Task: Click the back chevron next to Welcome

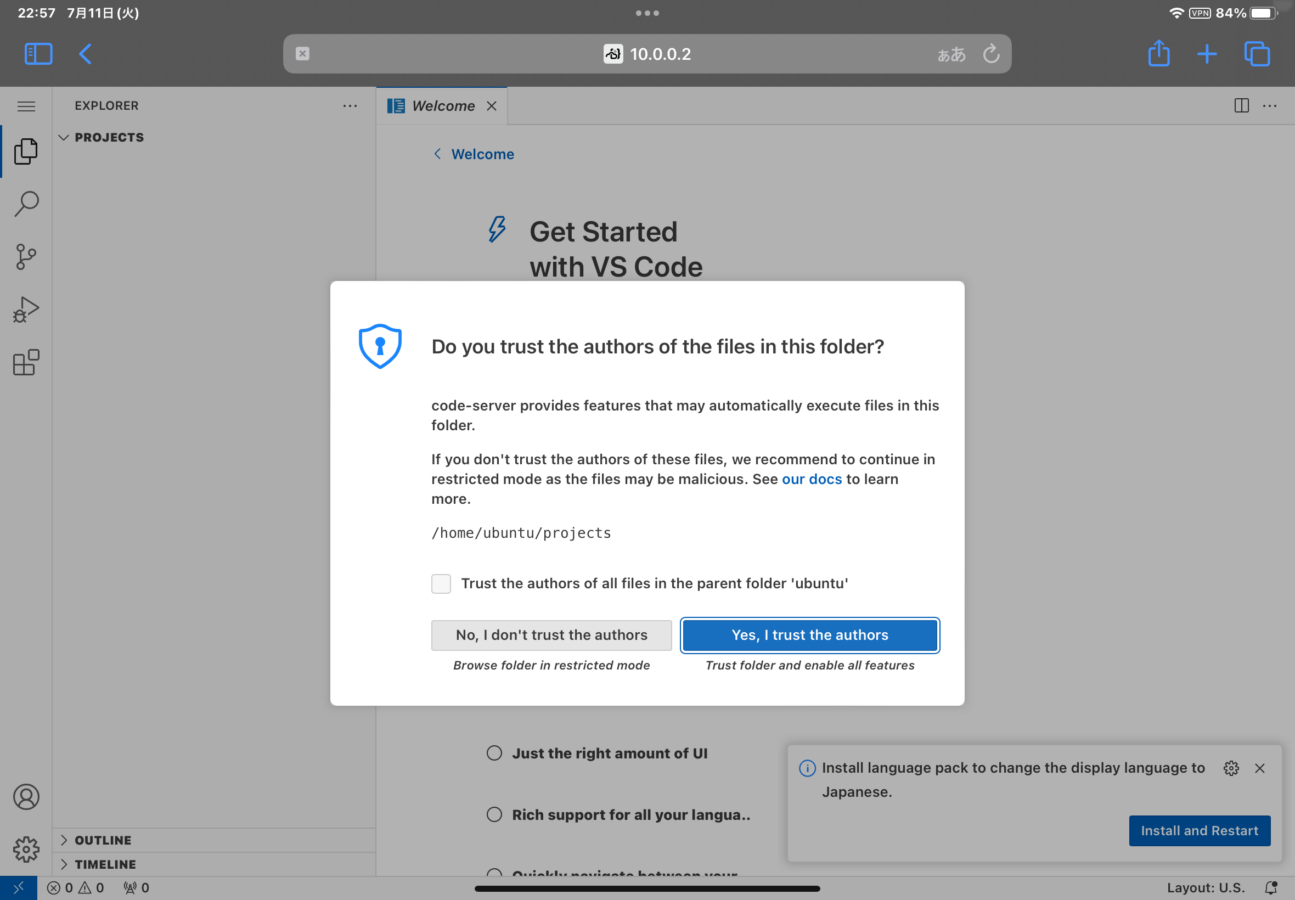Action: click(x=437, y=154)
